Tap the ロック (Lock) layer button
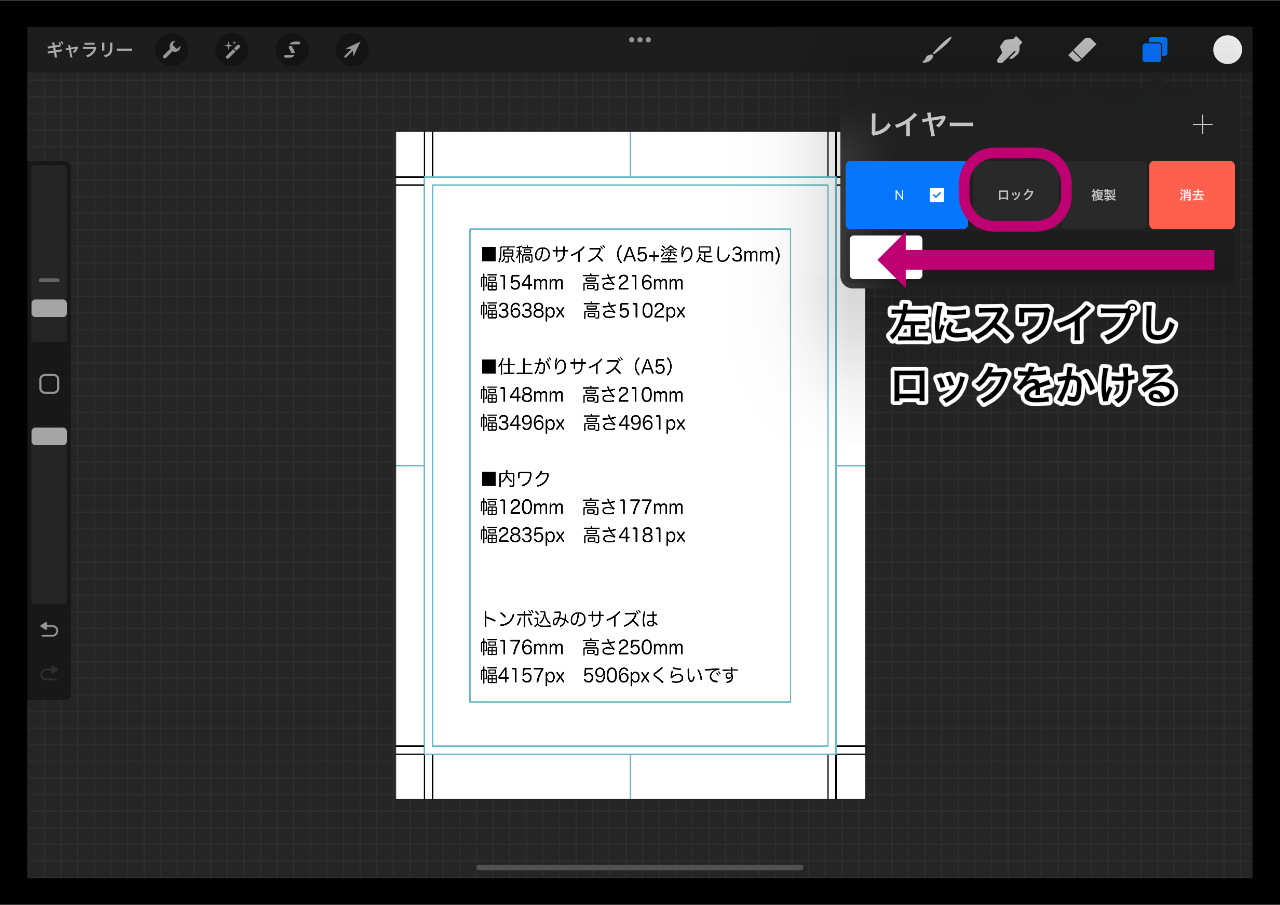This screenshot has height=905, width=1280. pyautogui.click(x=1016, y=195)
